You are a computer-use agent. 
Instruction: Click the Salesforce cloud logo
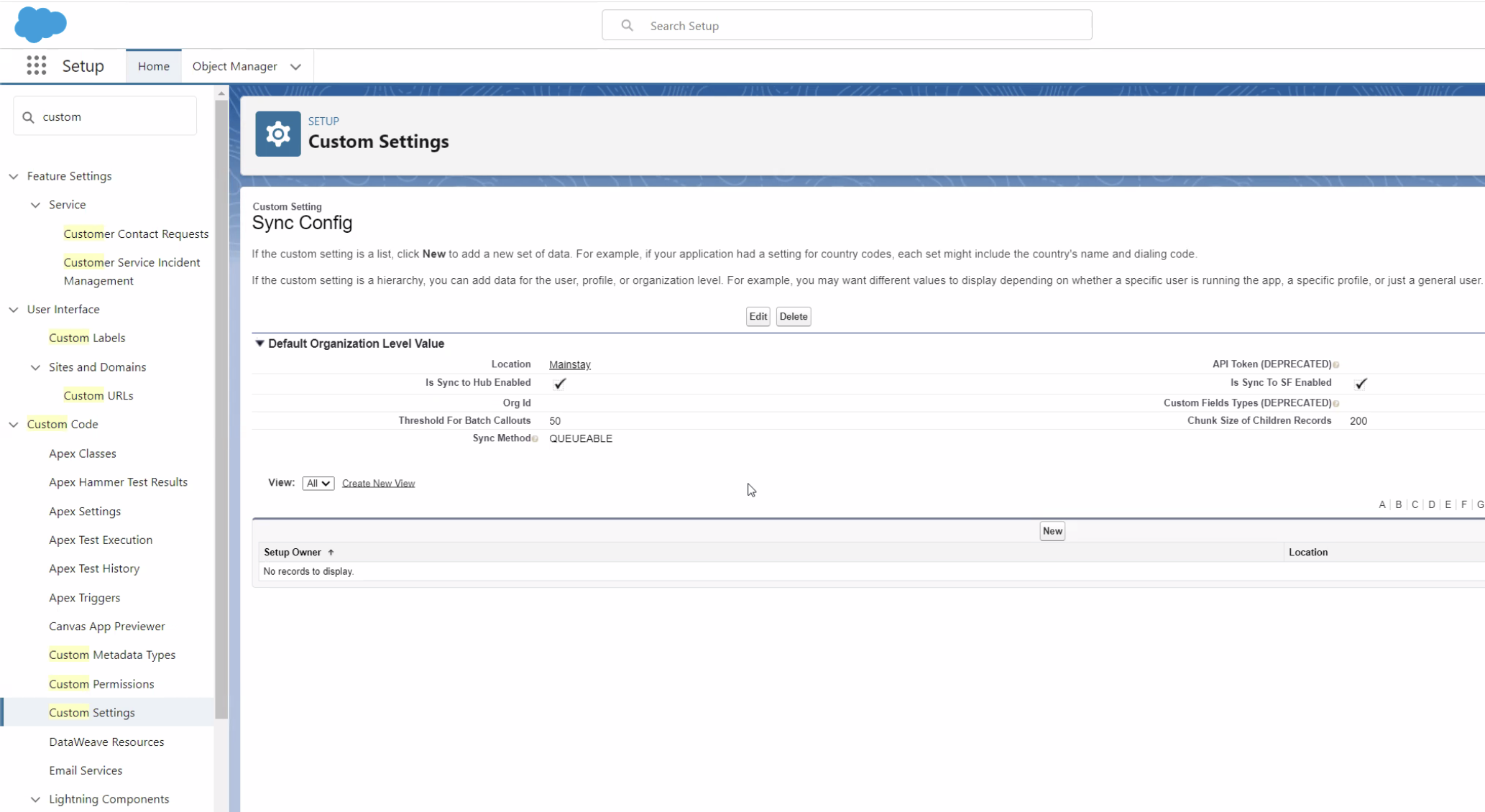coord(40,24)
